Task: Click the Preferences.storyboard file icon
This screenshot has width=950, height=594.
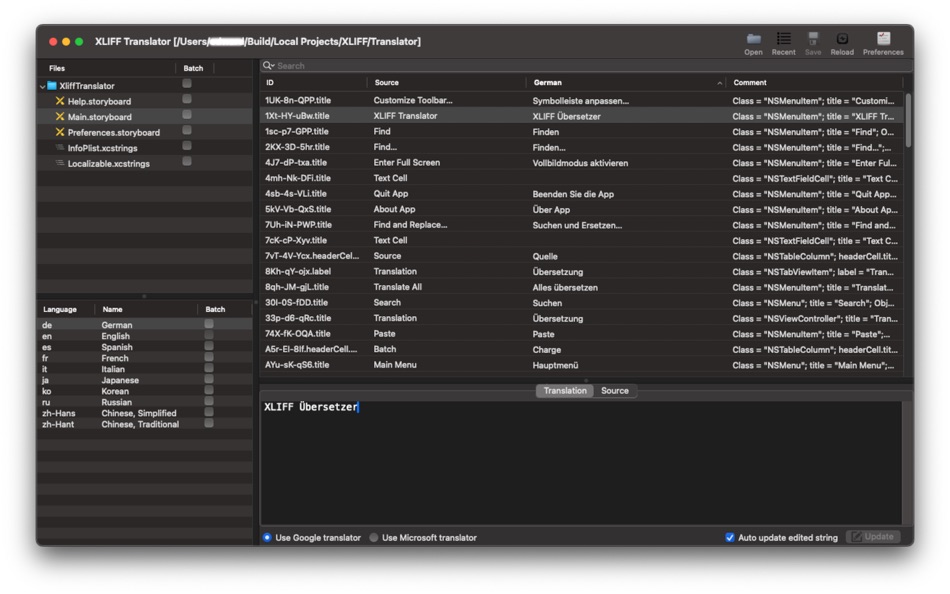Action: coord(60,132)
